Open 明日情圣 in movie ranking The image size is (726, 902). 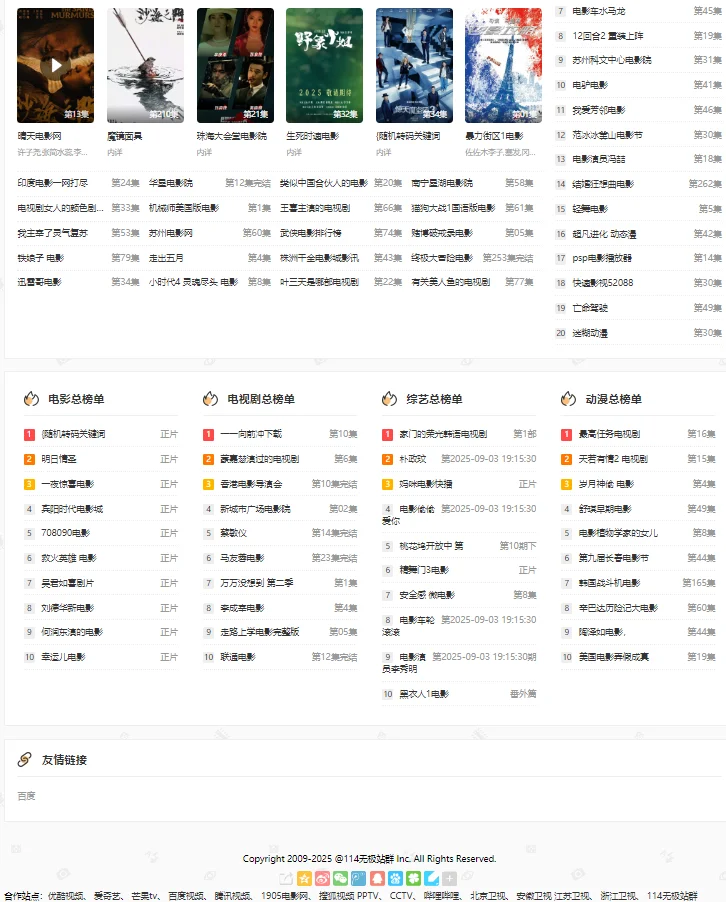pos(59,459)
